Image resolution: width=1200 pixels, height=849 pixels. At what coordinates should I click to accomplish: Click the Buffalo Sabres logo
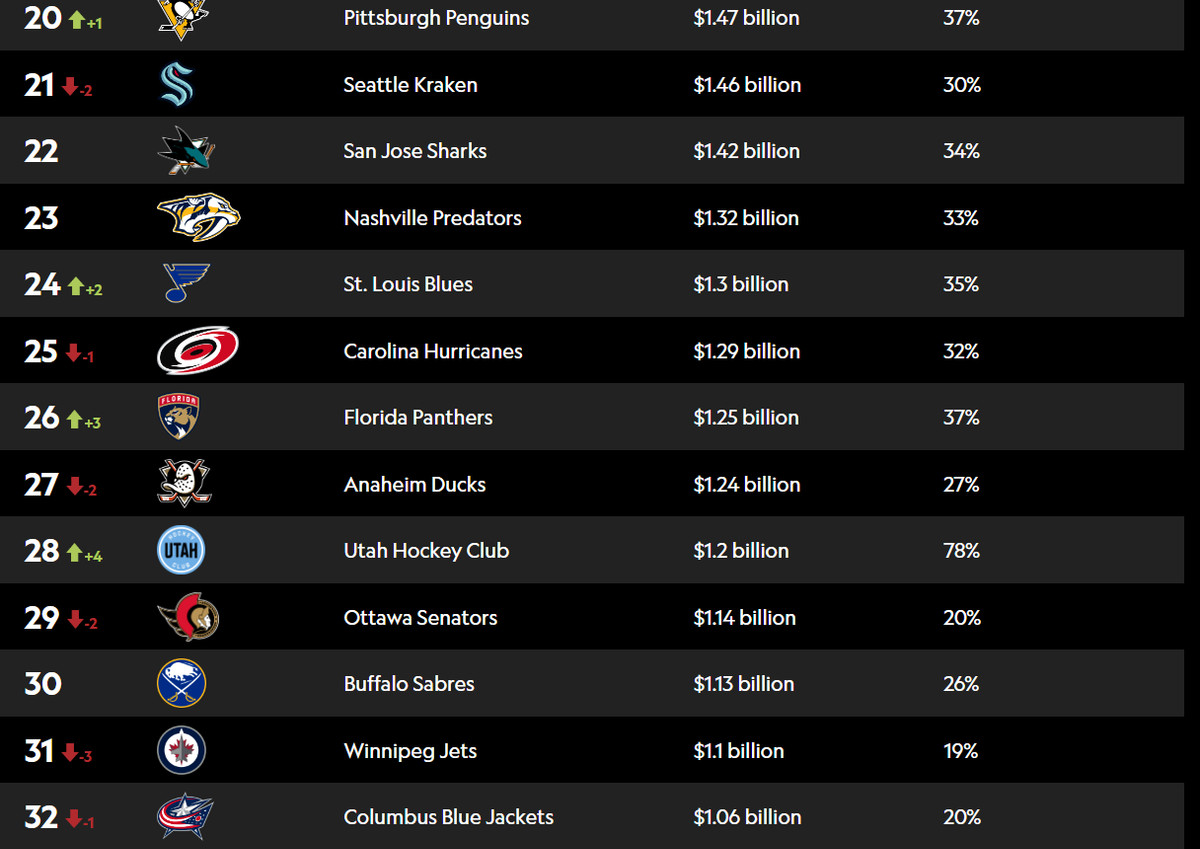[181, 684]
